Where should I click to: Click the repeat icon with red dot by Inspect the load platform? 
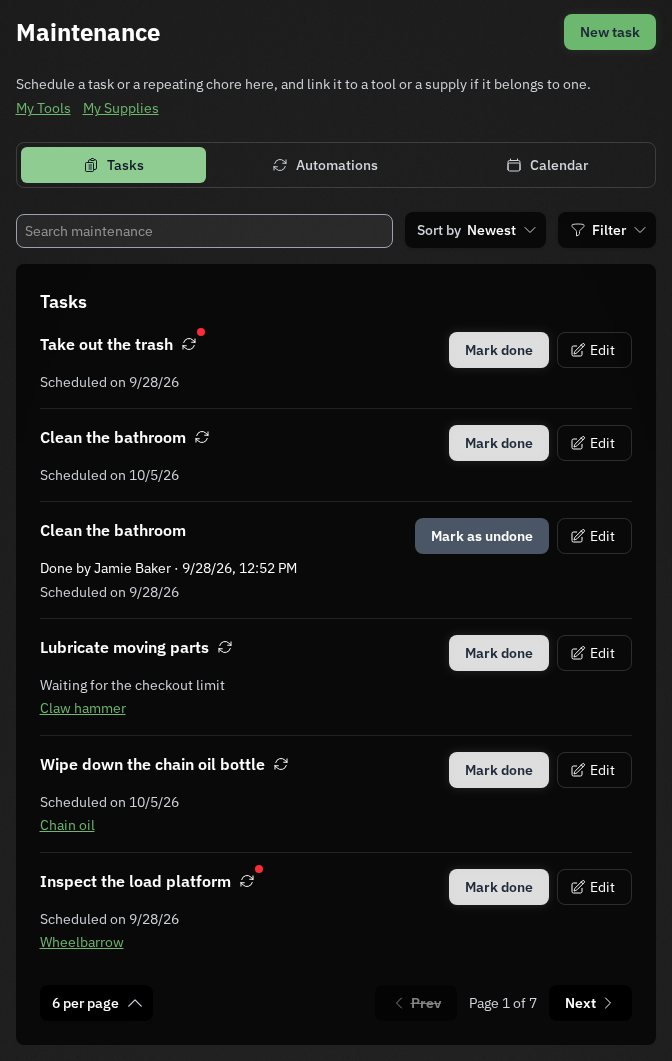247,881
